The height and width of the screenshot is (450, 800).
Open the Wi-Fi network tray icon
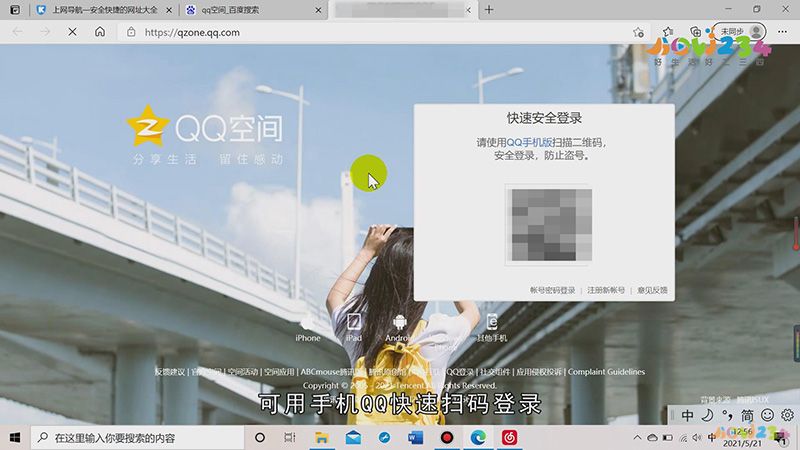tap(683, 438)
